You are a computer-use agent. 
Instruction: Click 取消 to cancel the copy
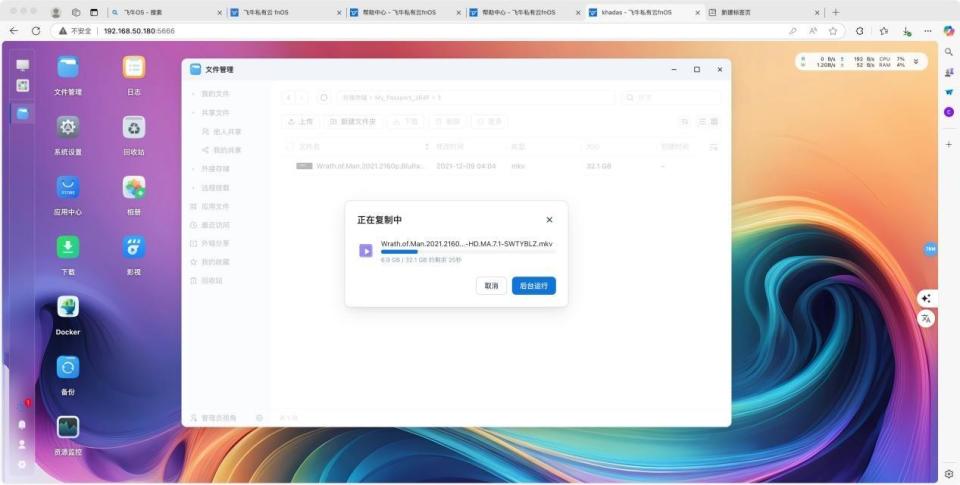[x=491, y=286]
